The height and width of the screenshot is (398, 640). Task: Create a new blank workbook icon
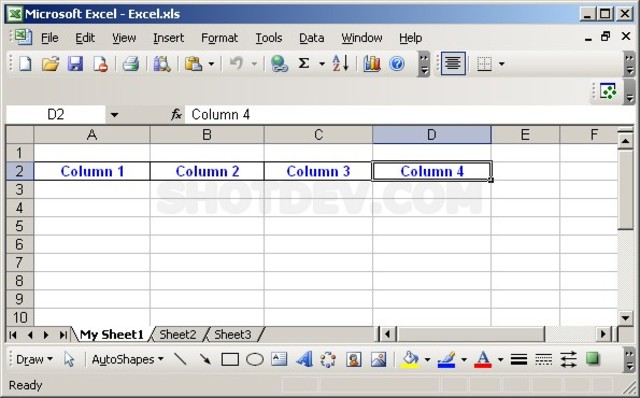pyautogui.click(x=25, y=64)
